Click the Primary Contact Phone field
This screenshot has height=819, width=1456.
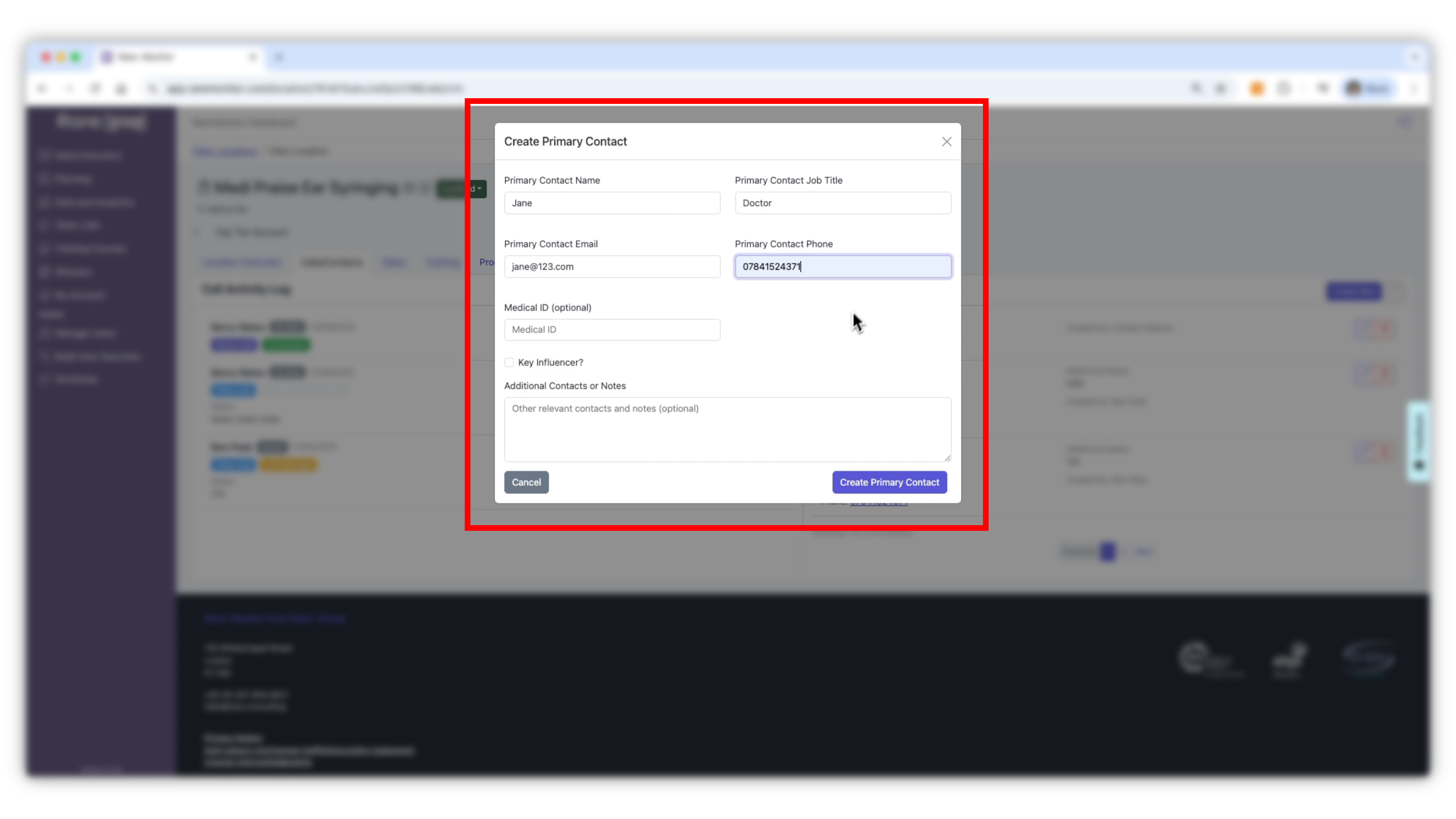843,266
